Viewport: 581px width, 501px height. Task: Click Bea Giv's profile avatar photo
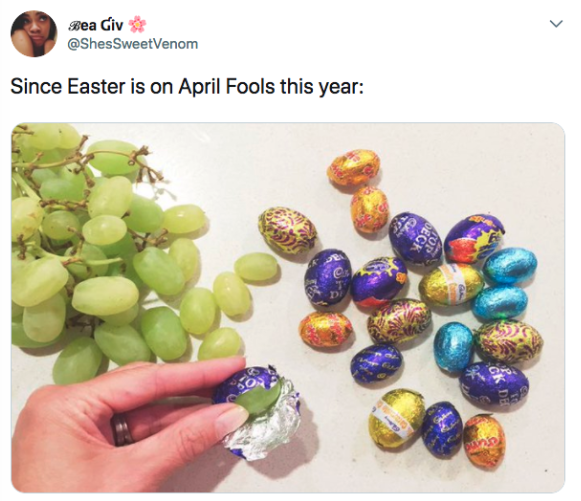point(34,34)
